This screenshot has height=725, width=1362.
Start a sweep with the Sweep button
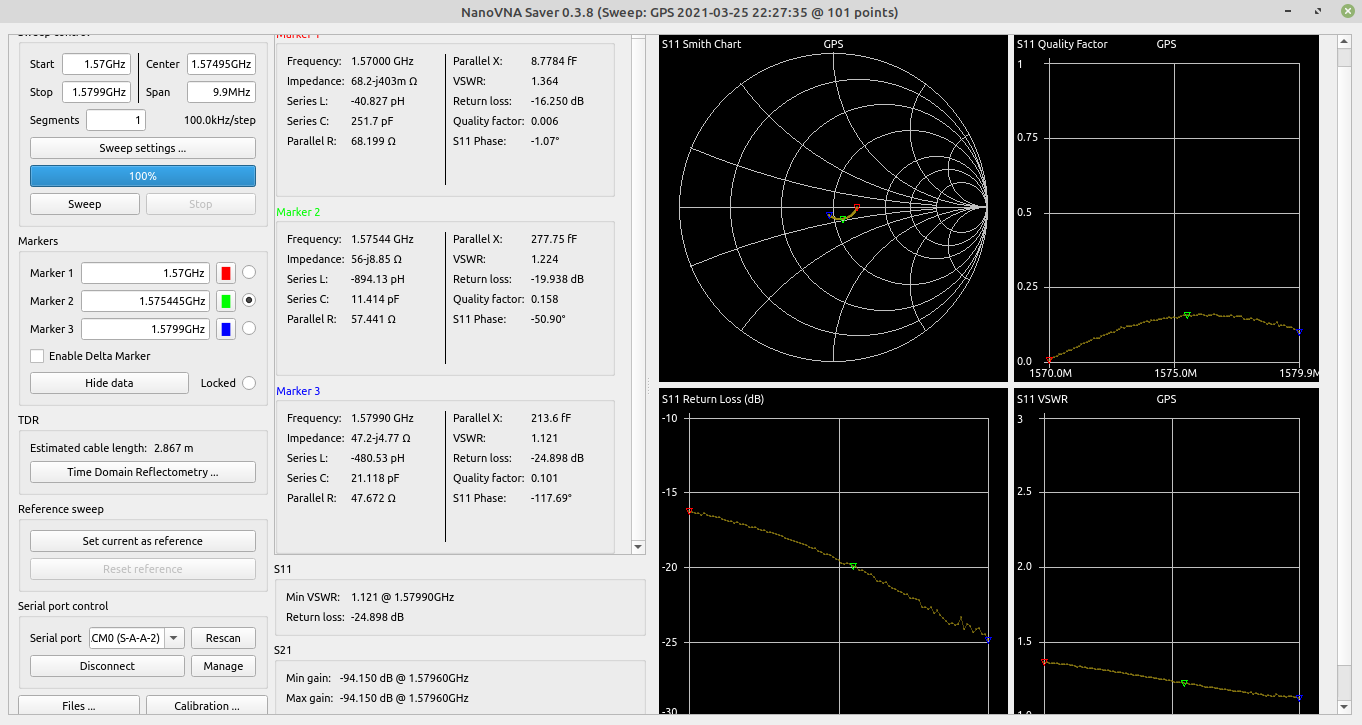85,204
